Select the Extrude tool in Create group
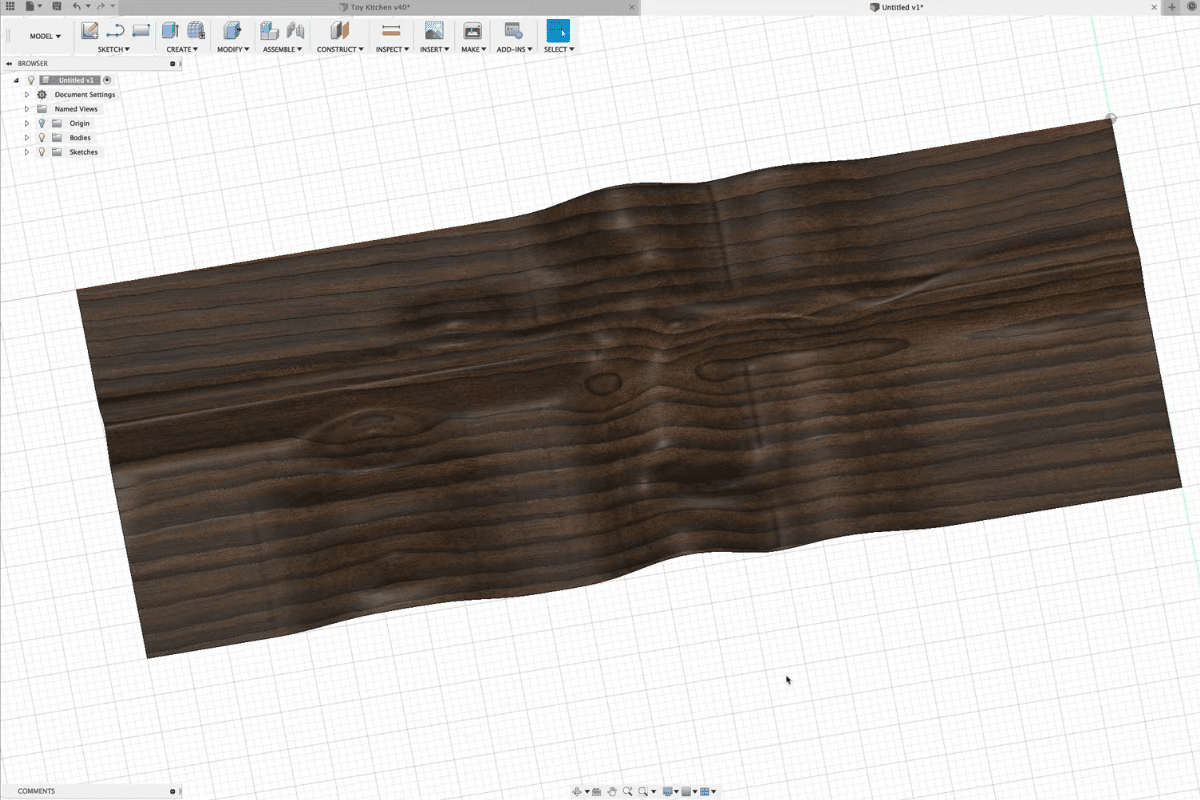 pos(170,30)
